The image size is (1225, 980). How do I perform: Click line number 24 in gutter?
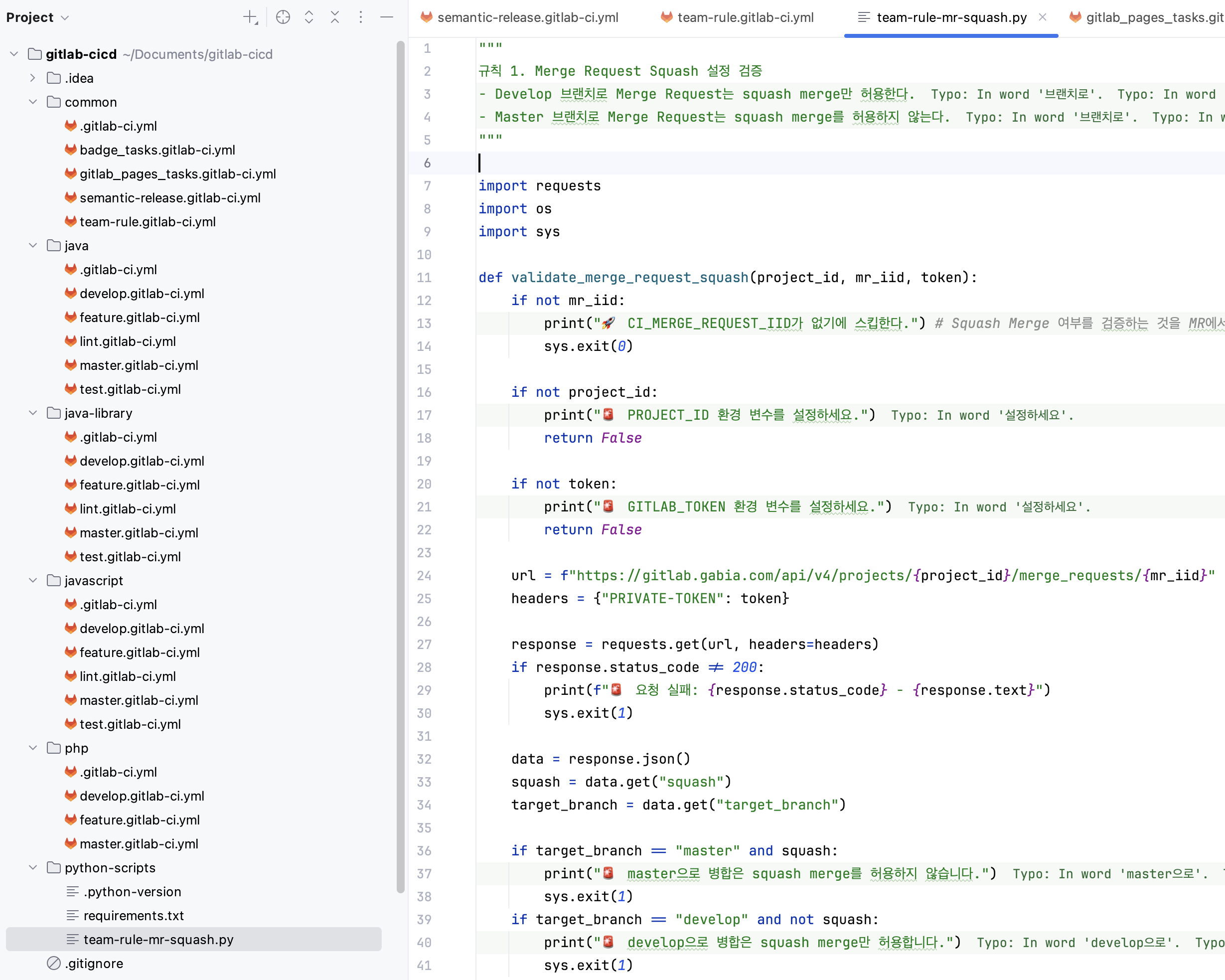424,575
